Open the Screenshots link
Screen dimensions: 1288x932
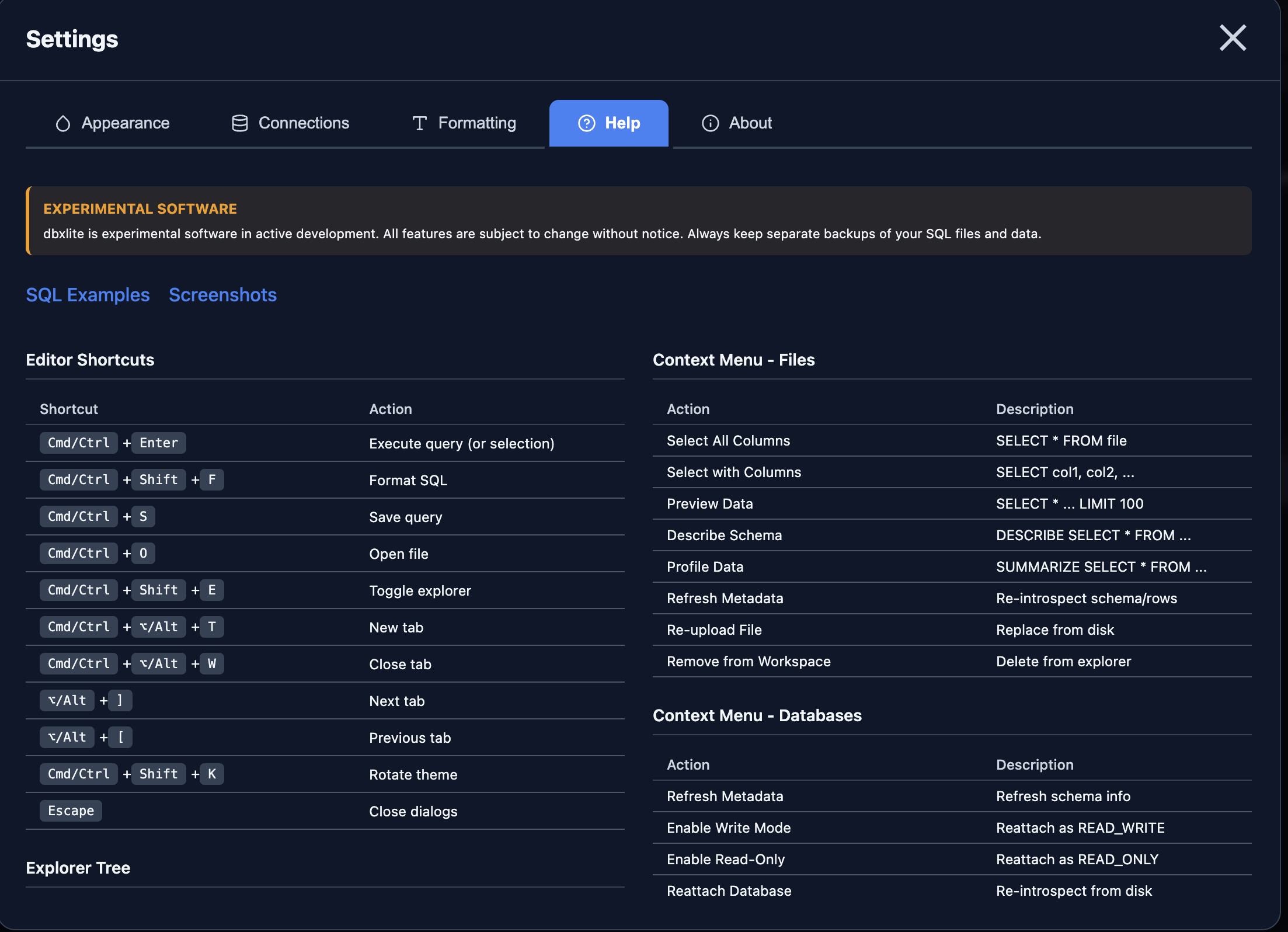point(222,295)
